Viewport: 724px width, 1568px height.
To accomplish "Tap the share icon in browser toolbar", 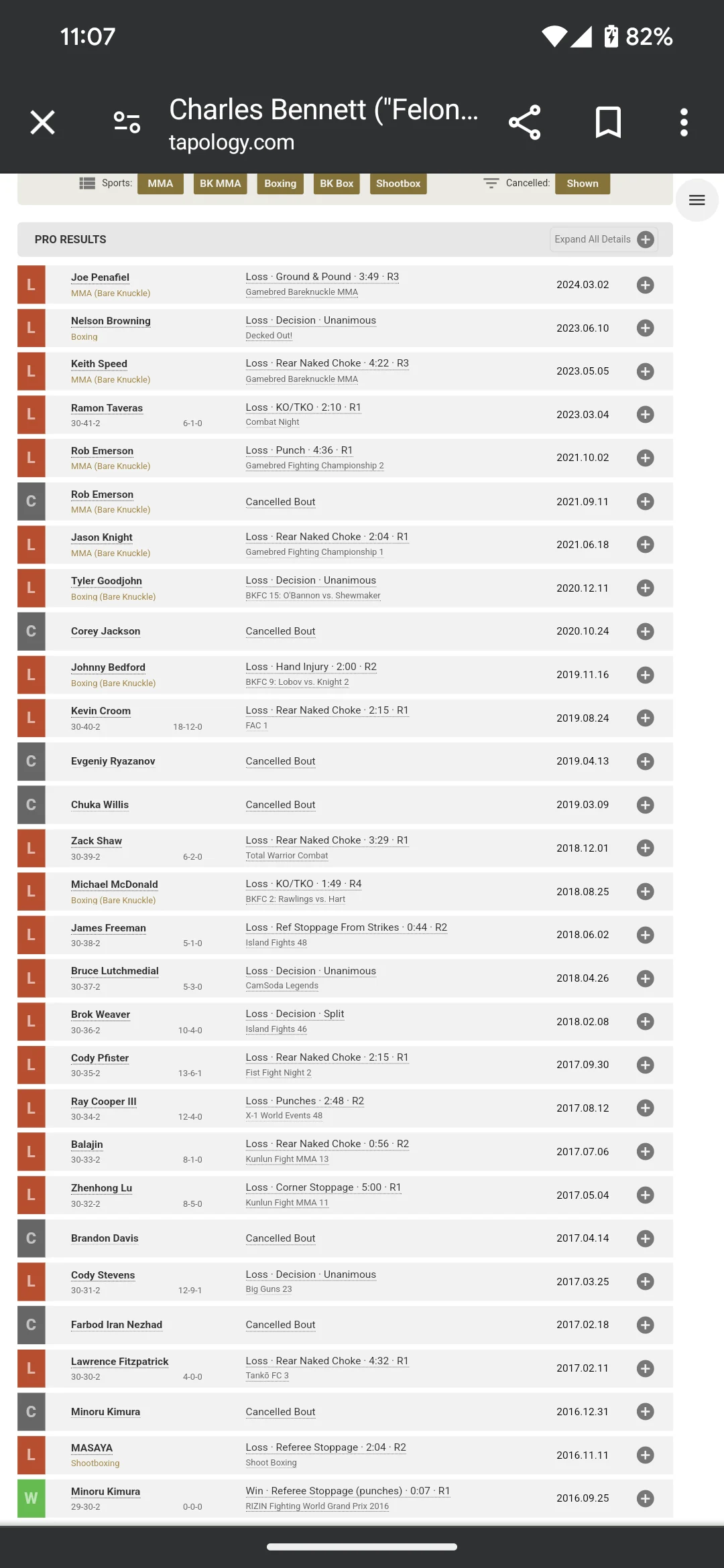I will coord(524,123).
